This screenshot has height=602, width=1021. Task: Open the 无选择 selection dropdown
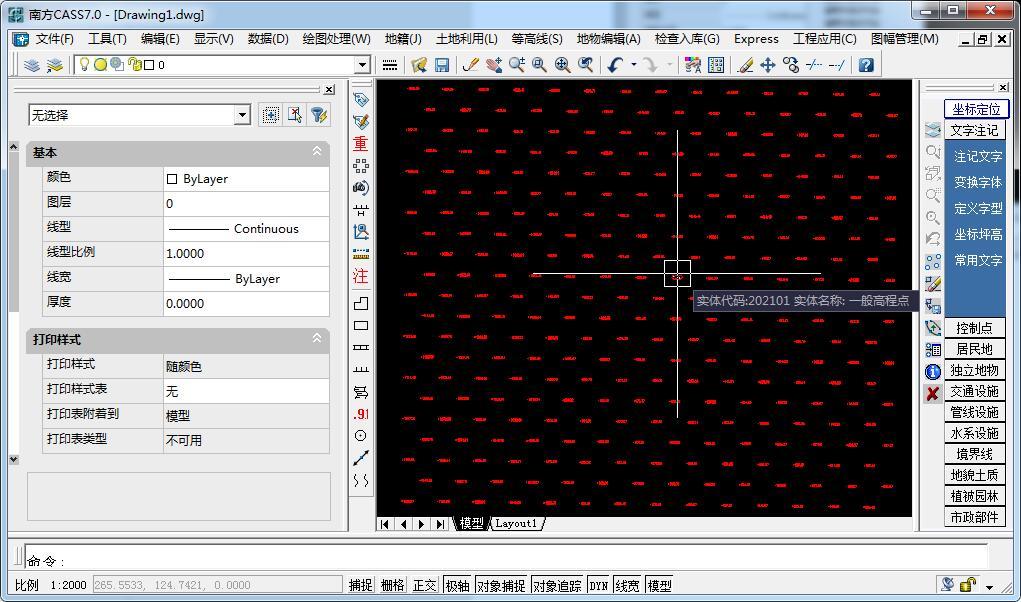coord(241,115)
